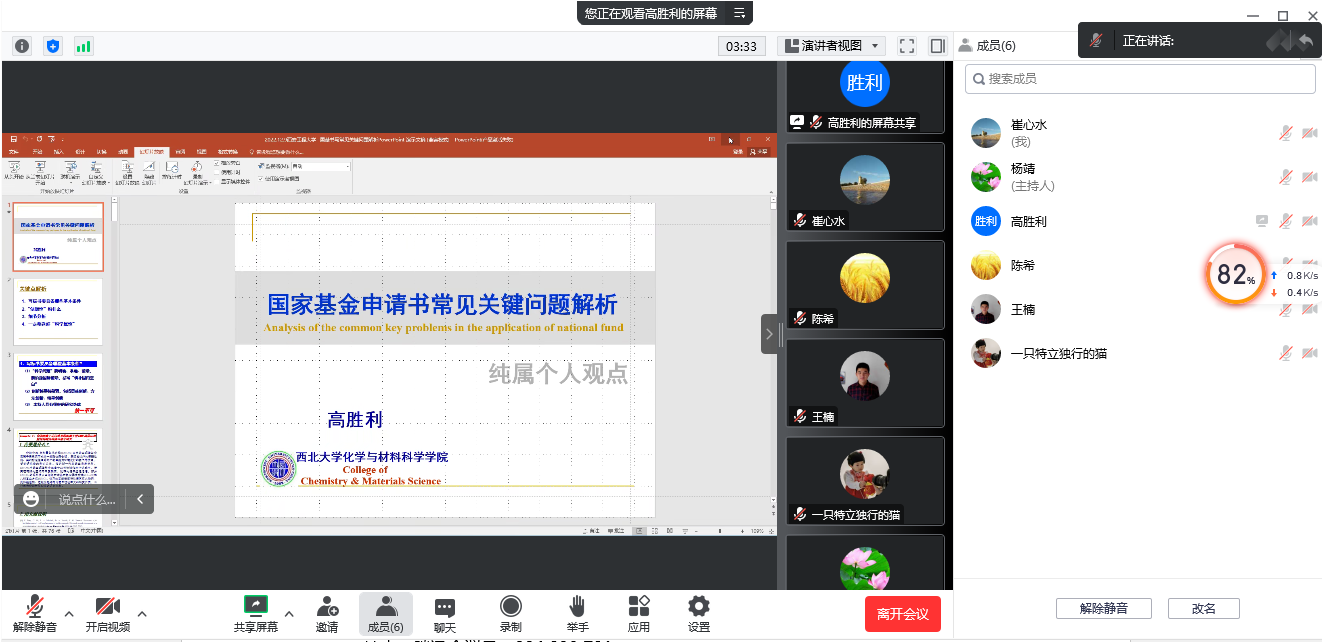Open the 演讲者视图 view dropdown
1323x643 pixels.
(x=832, y=46)
